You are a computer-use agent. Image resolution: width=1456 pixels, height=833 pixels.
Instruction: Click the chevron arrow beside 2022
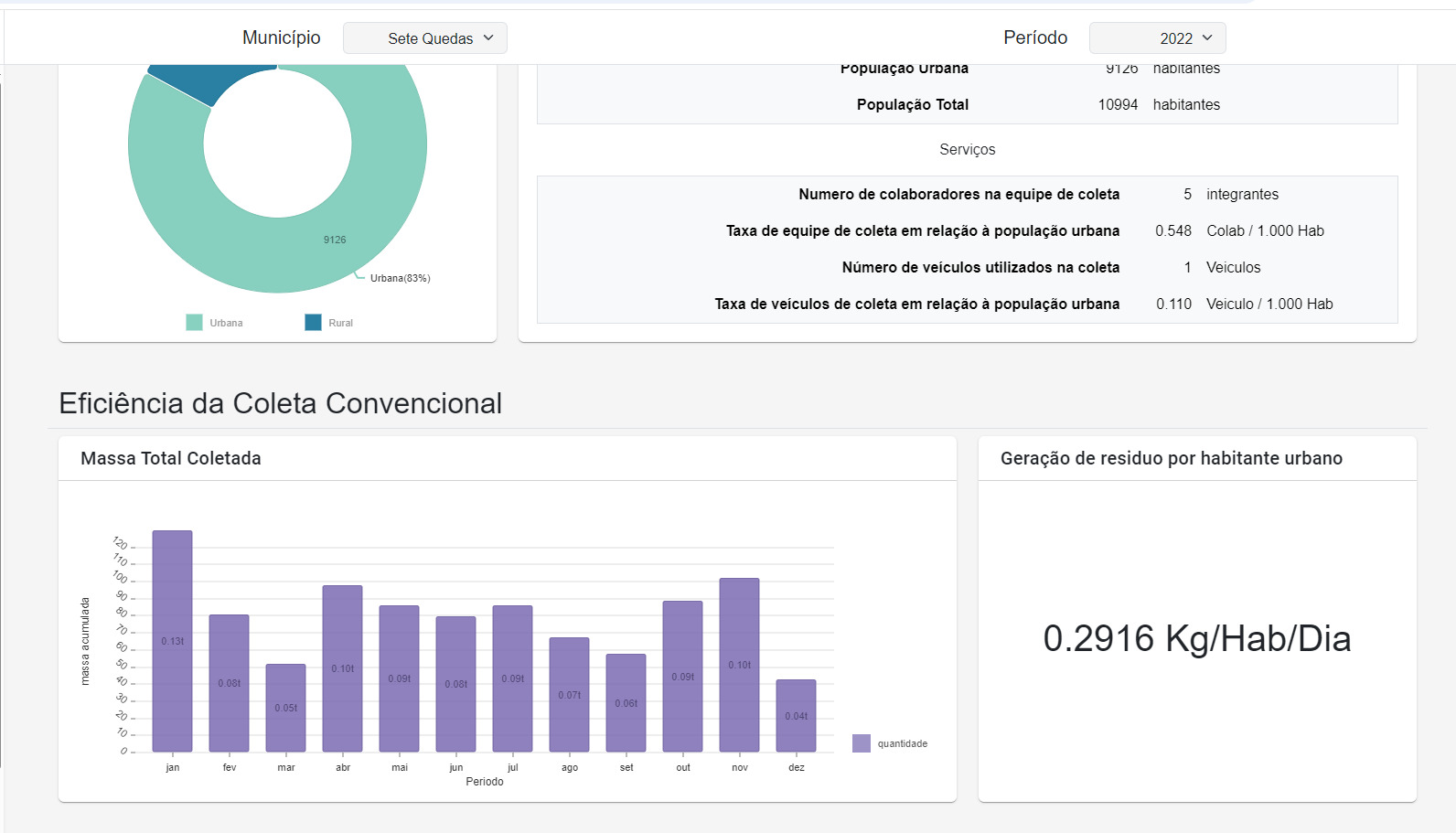click(1207, 37)
